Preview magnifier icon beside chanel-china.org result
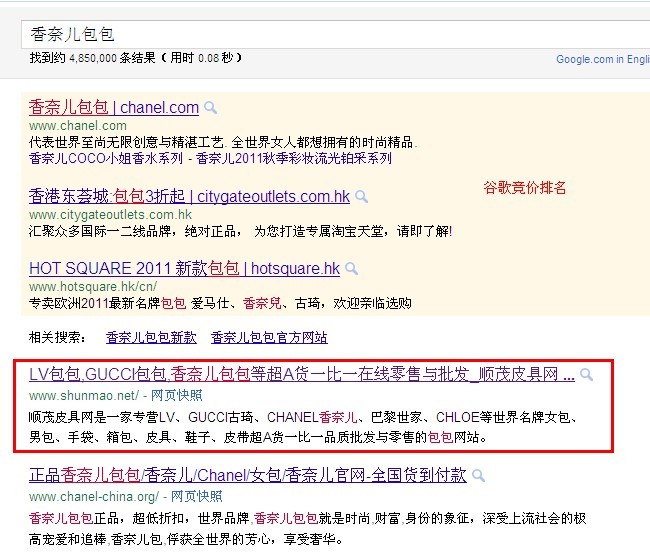650x558 pixels. tap(478, 476)
